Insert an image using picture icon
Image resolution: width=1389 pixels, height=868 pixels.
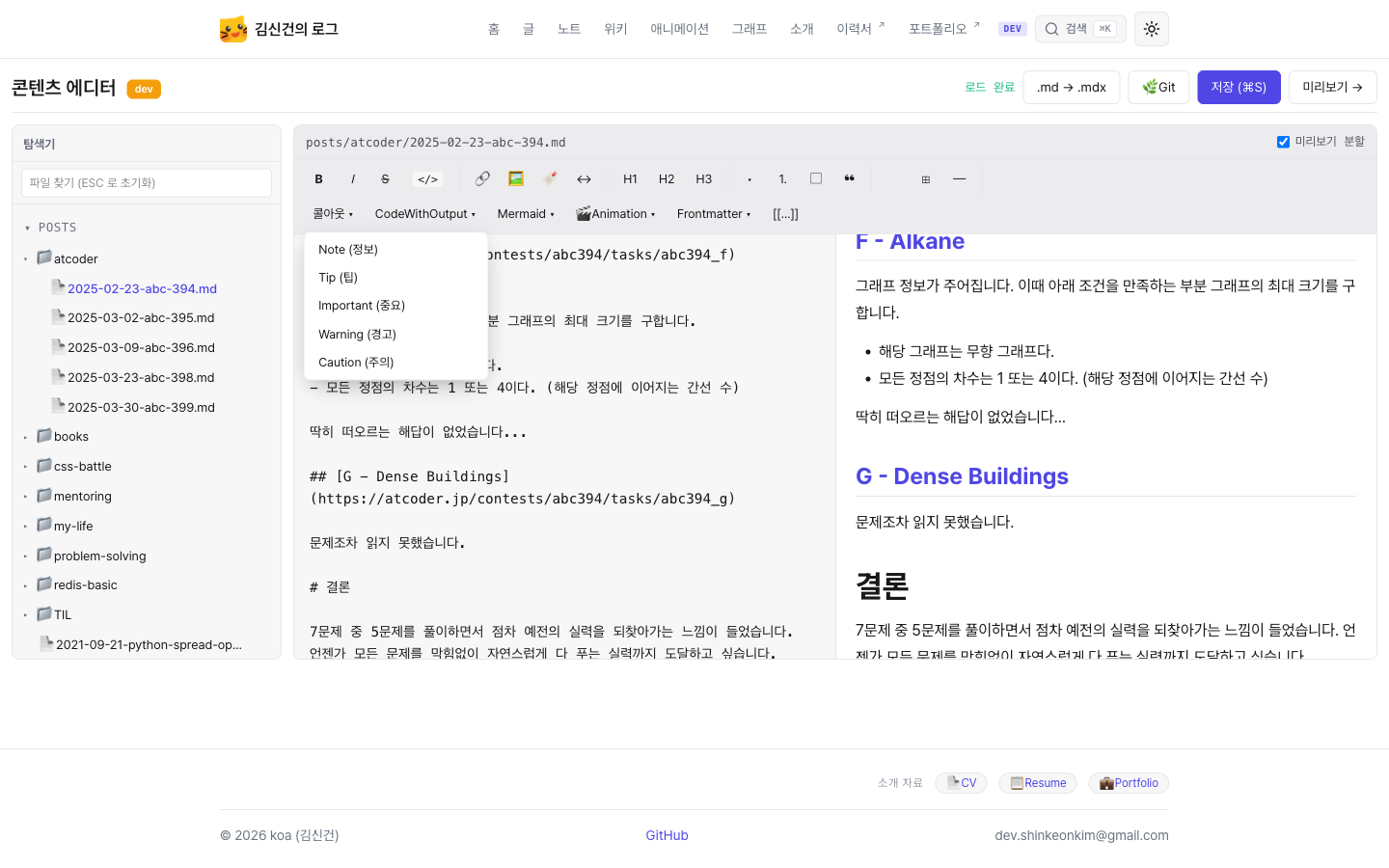click(516, 179)
